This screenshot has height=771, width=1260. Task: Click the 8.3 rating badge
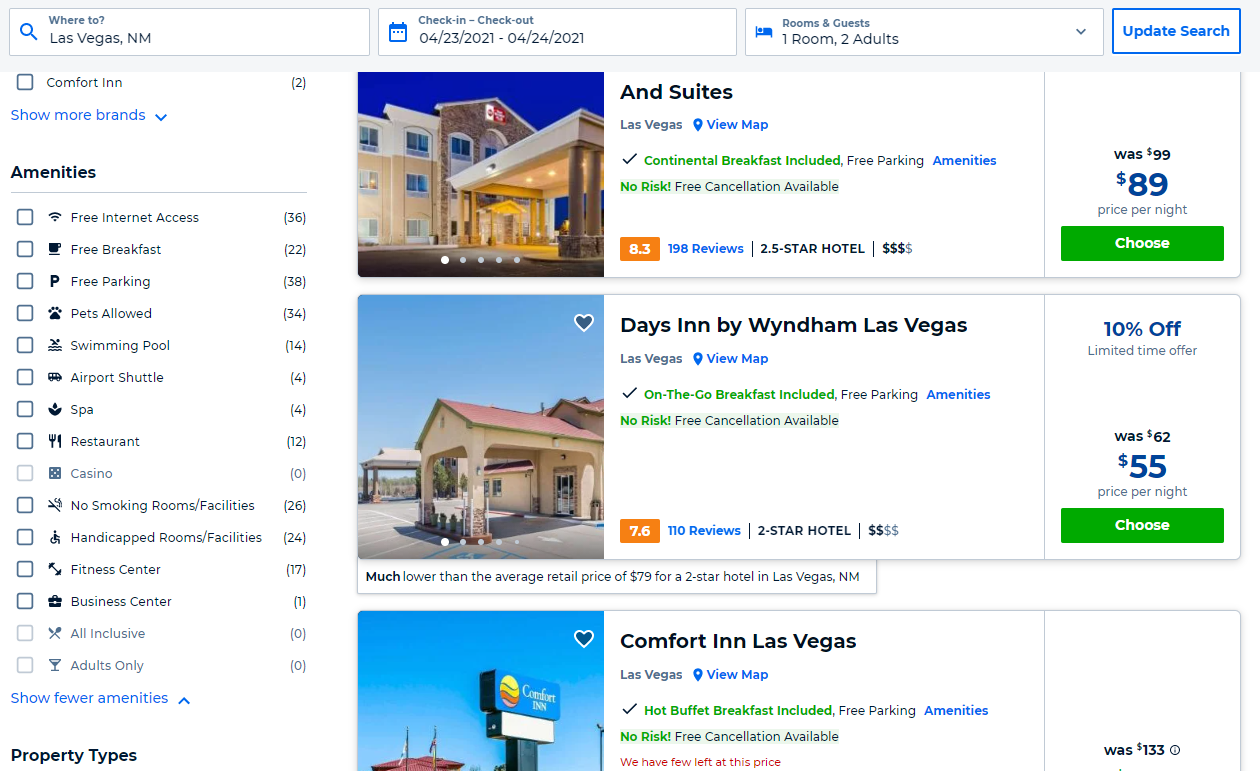(640, 249)
